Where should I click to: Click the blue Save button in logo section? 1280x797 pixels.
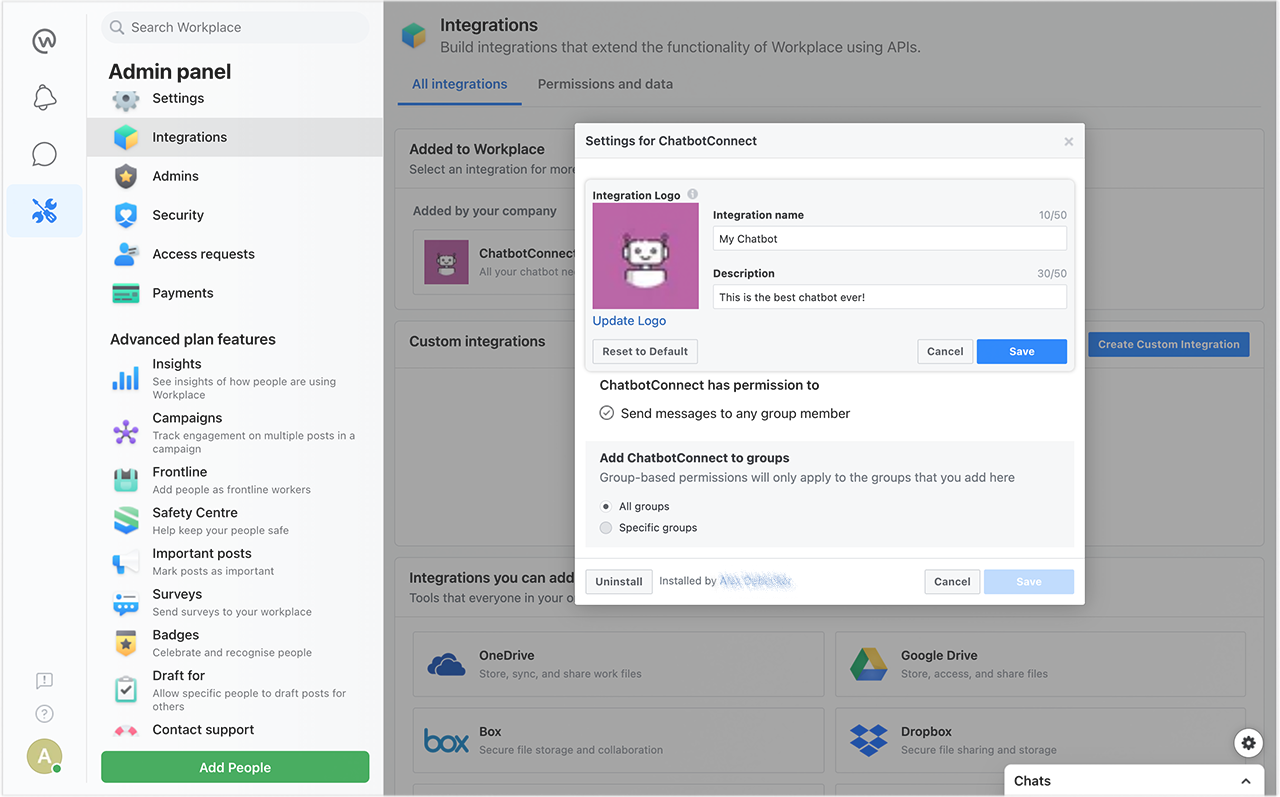click(x=1022, y=351)
